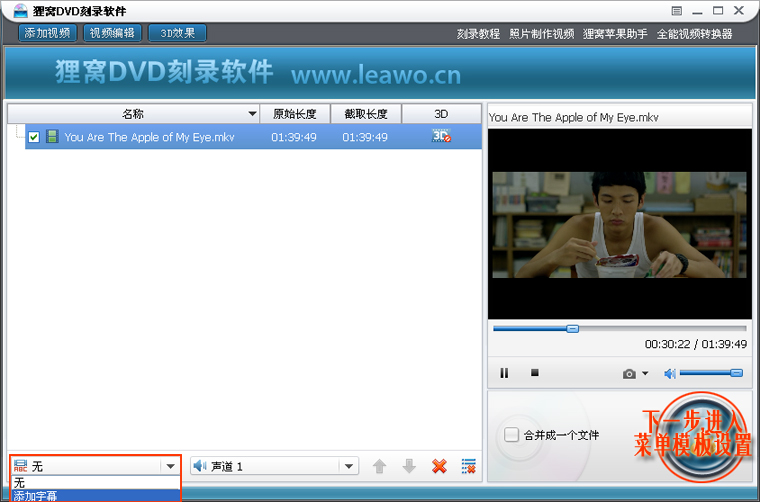The width and height of the screenshot is (760, 502).
Task: Choose 无 in the subtitle list
Action: point(95,483)
